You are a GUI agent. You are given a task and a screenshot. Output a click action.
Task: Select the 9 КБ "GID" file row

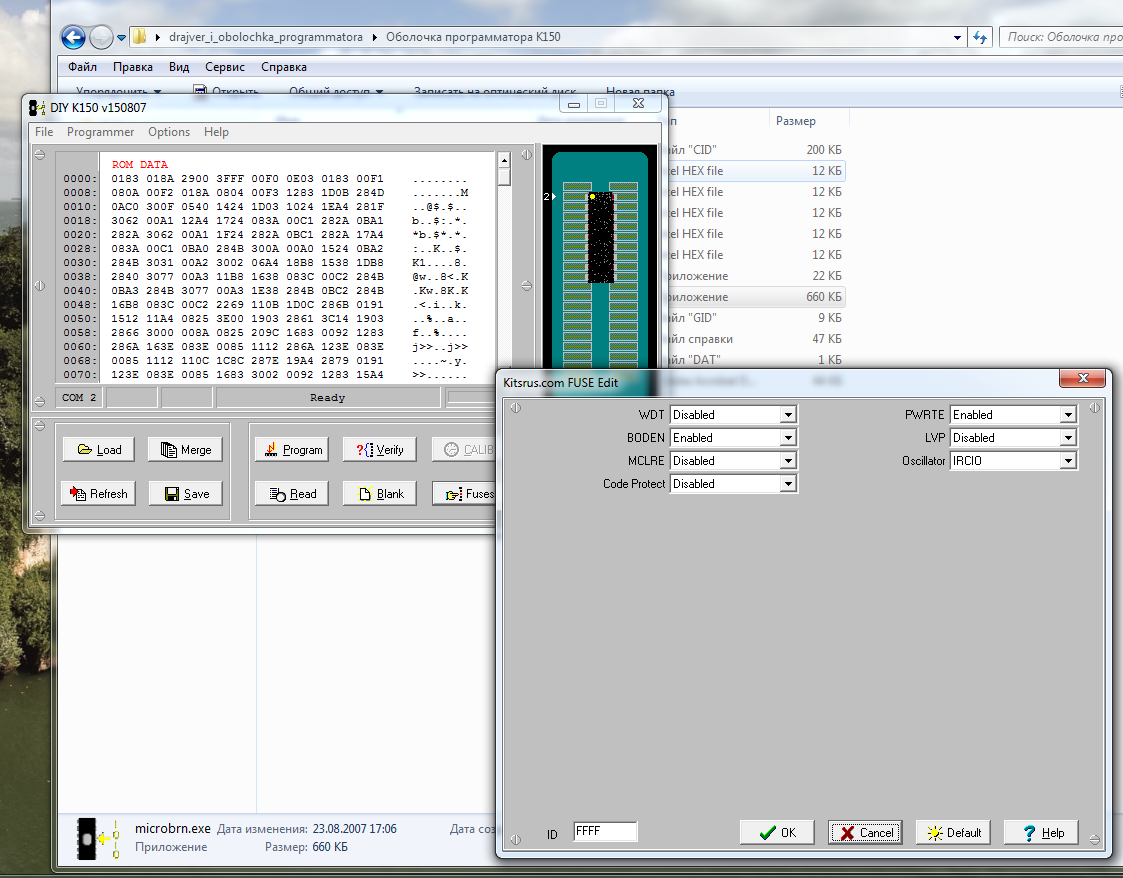[x=756, y=317]
